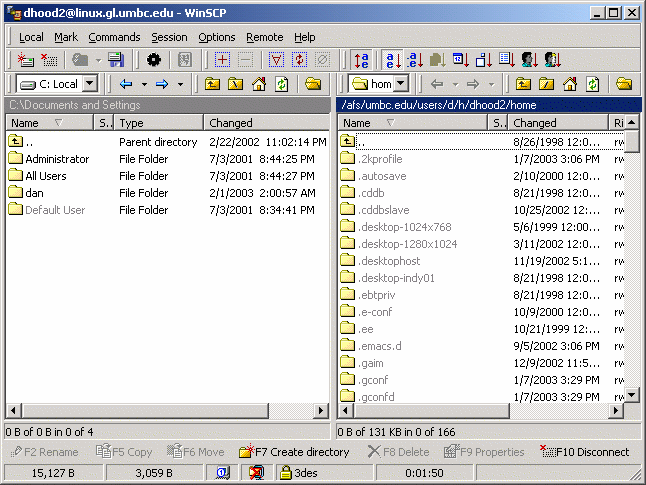Go forward in local panel with the blue arrow
Viewport: 646px width, 485px height.
162,84
